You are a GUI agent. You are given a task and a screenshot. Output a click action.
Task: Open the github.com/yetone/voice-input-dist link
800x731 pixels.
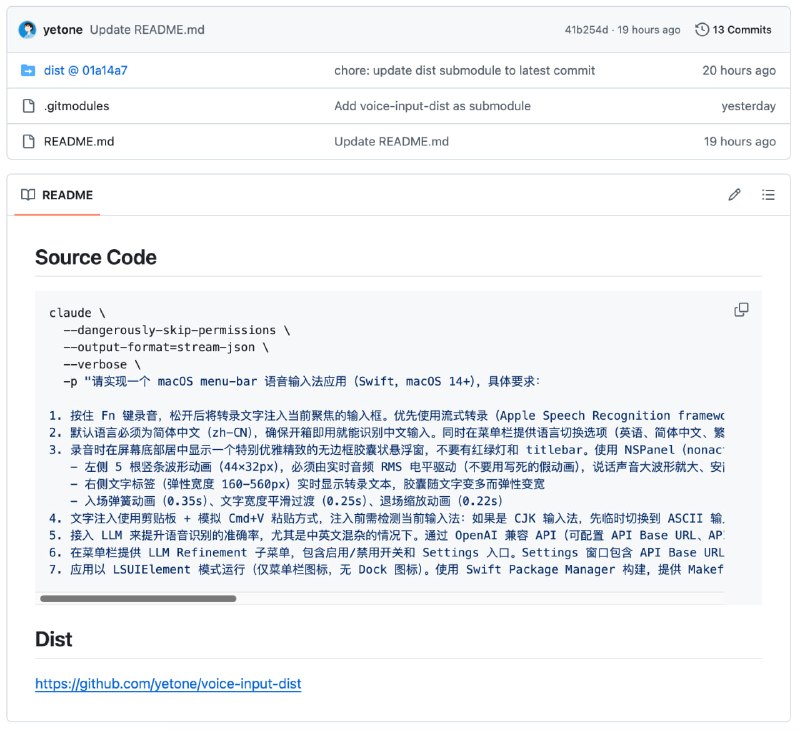(168, 684)
